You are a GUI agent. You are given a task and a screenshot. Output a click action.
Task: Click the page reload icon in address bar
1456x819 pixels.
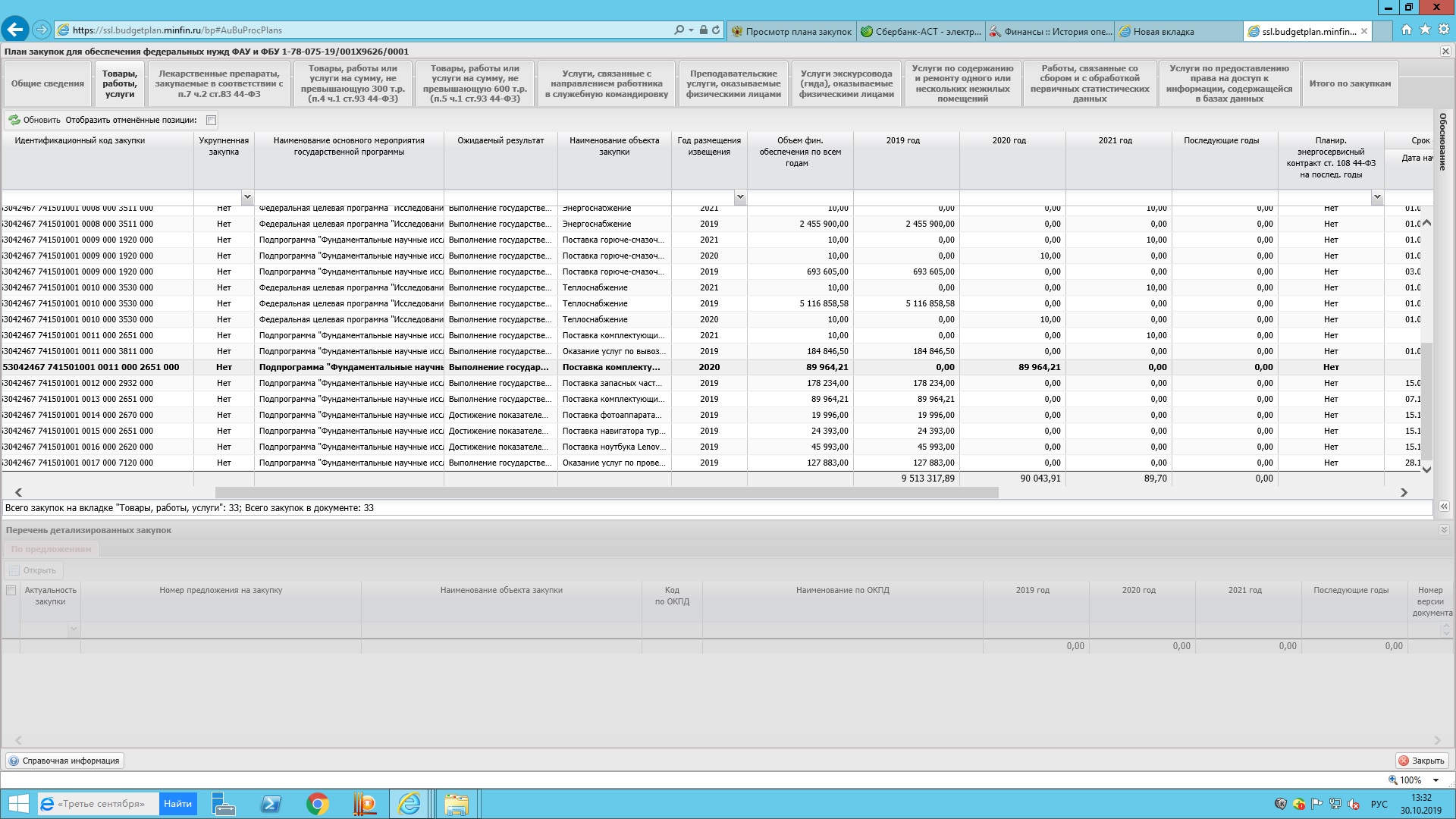click(716, 30)
